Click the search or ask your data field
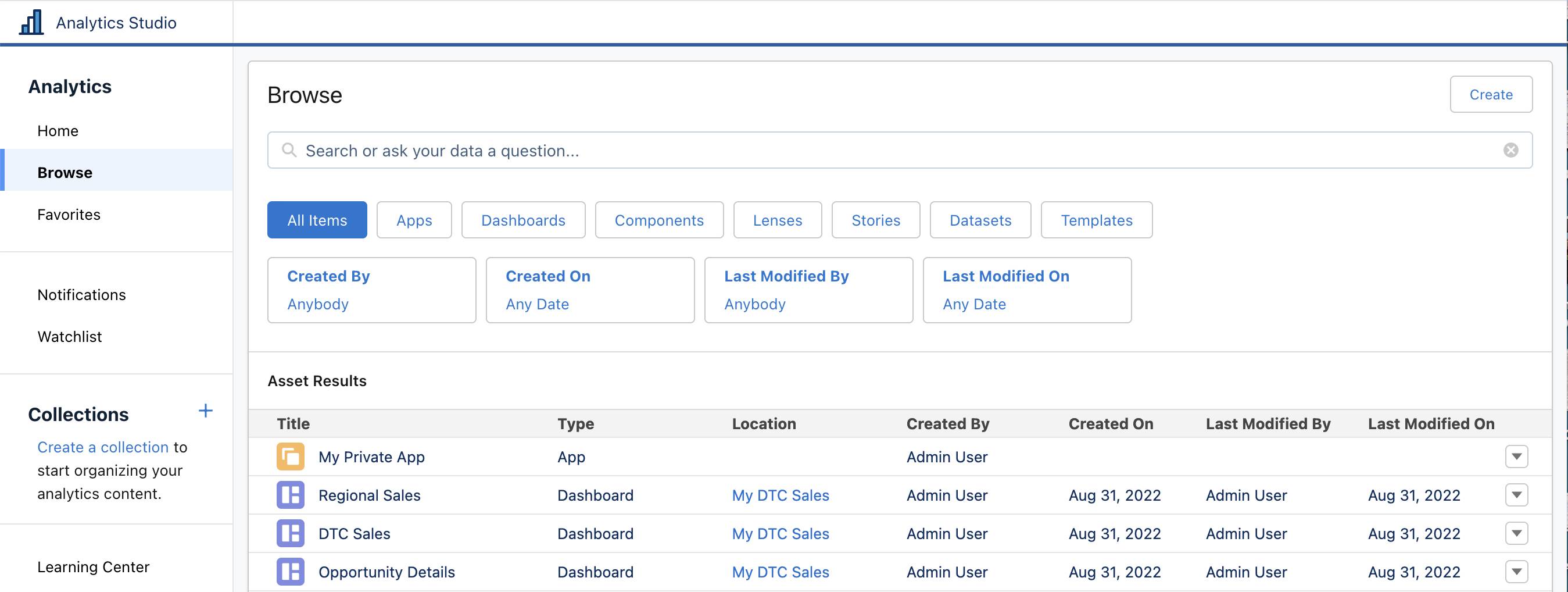This screenshot has height=592, width=1568. click(900, 150)
